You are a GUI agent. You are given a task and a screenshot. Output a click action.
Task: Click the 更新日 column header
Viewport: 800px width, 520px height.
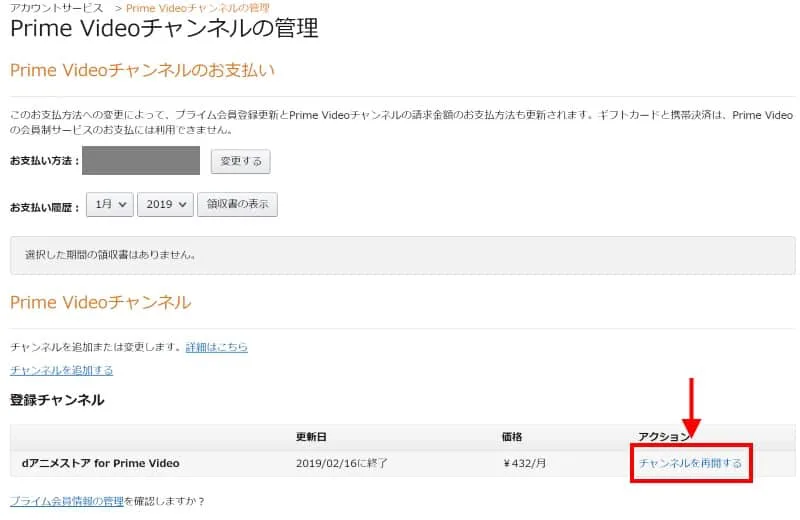click(310, 437)
